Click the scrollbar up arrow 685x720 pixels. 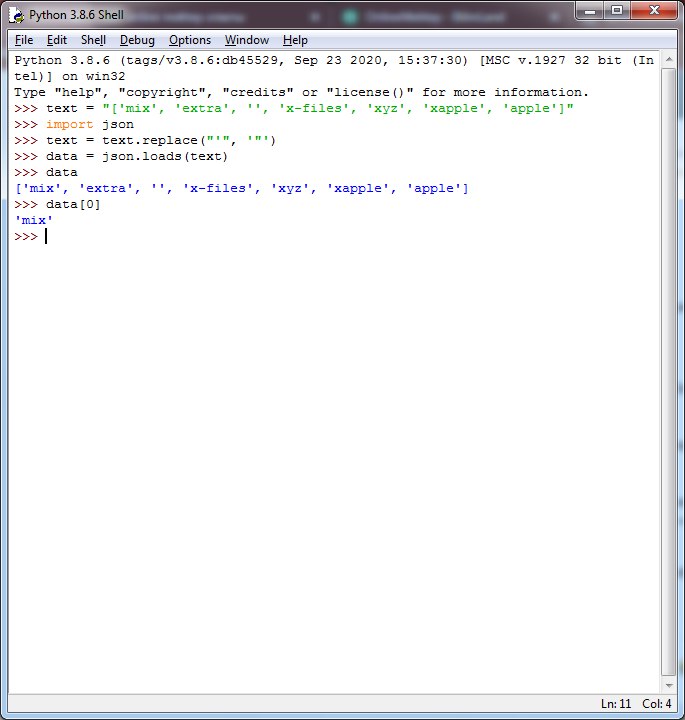click(669, 60)
